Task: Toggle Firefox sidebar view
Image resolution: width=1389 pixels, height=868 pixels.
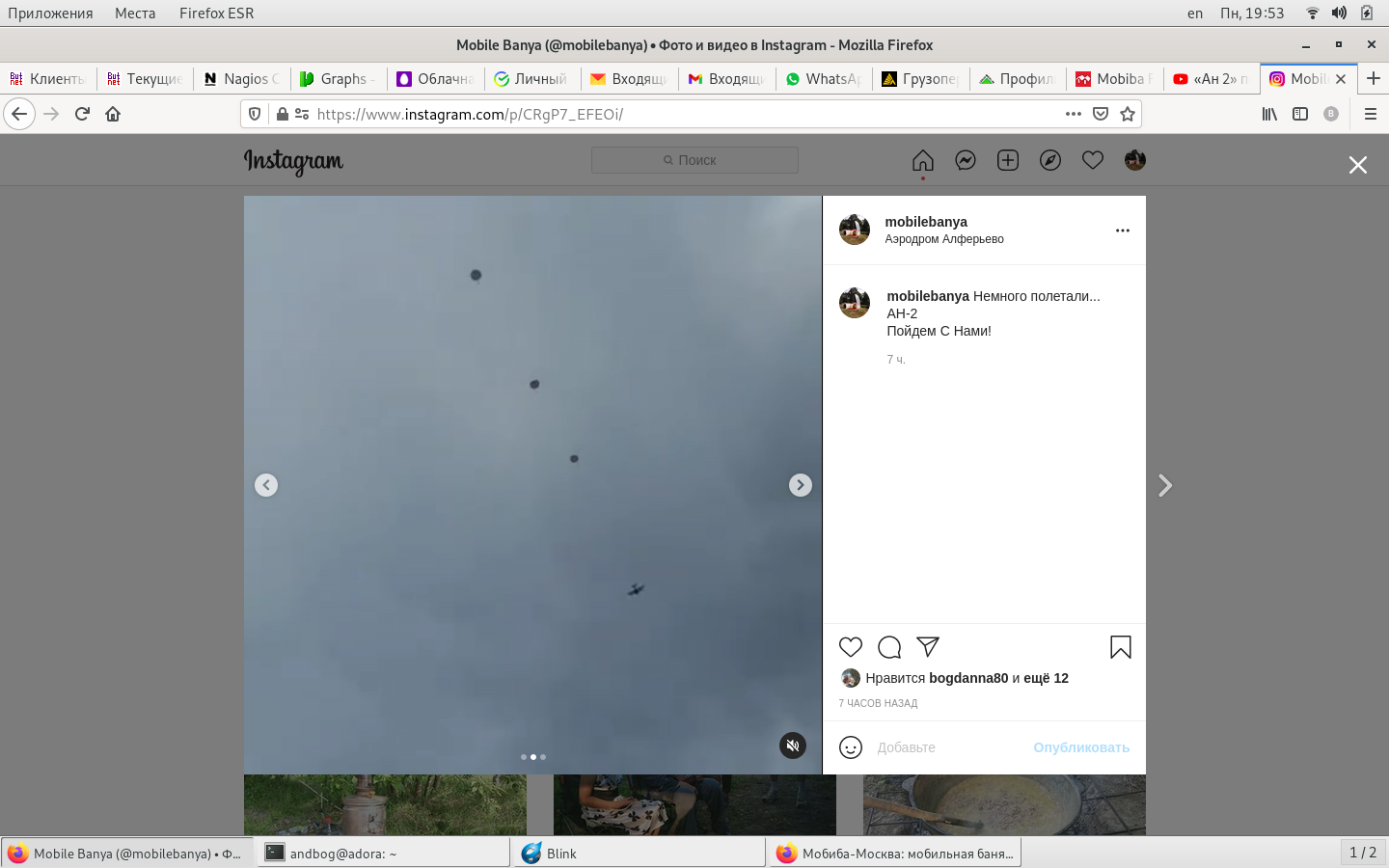Action: point(1299,114)
